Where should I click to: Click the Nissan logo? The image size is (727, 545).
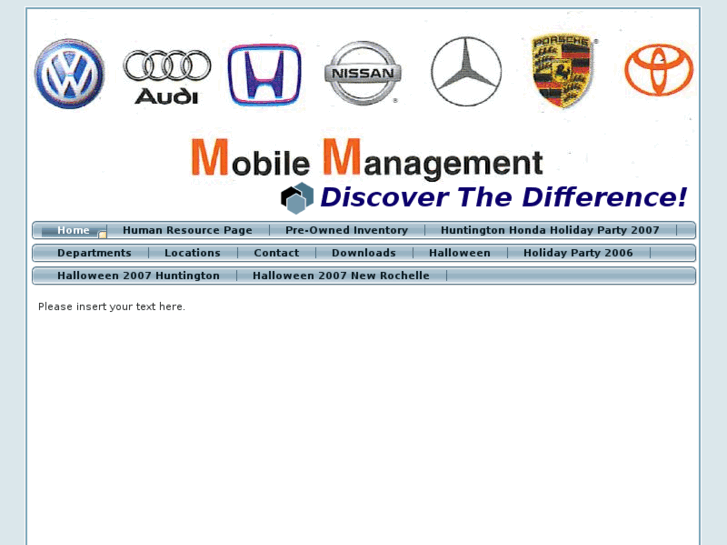click(363, 73)
